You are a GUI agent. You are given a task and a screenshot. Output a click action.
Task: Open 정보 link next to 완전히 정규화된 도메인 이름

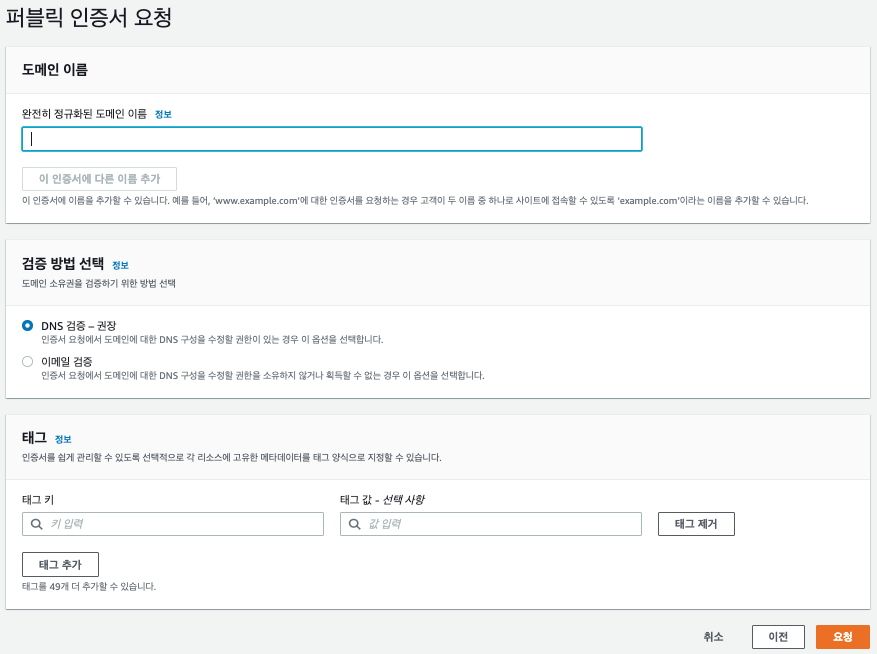[163, 114]
